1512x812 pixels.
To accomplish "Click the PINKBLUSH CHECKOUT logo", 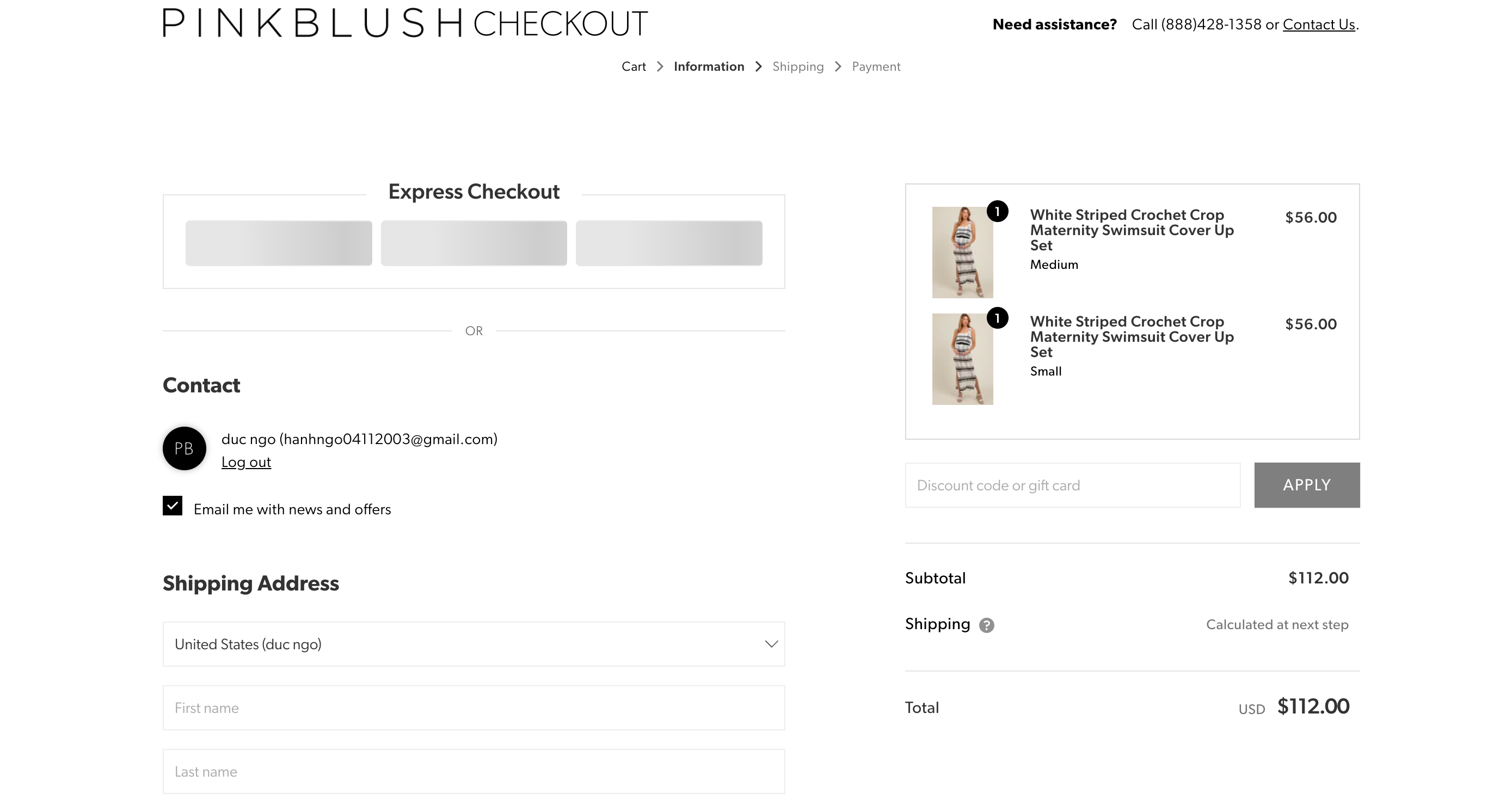I will click(405, 23).
